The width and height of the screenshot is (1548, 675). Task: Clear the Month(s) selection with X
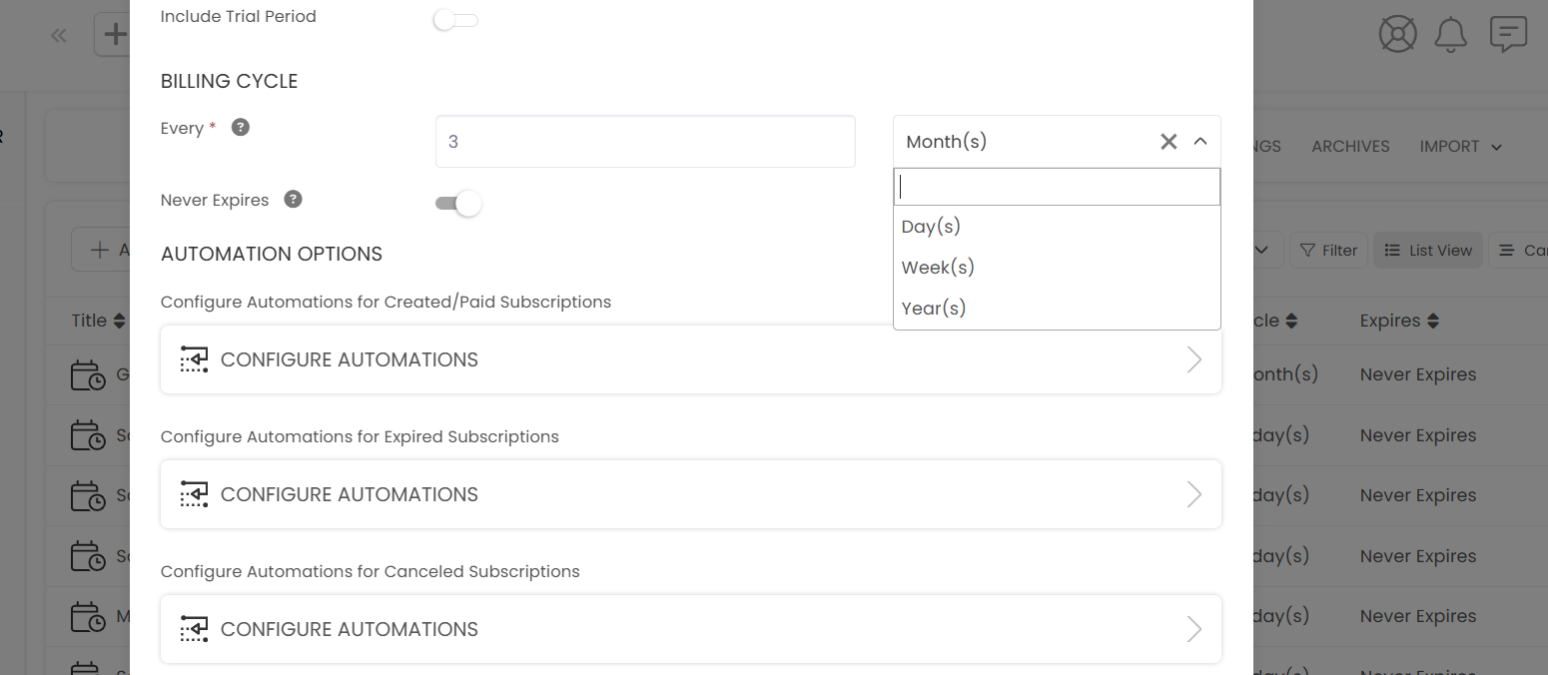1168,142
